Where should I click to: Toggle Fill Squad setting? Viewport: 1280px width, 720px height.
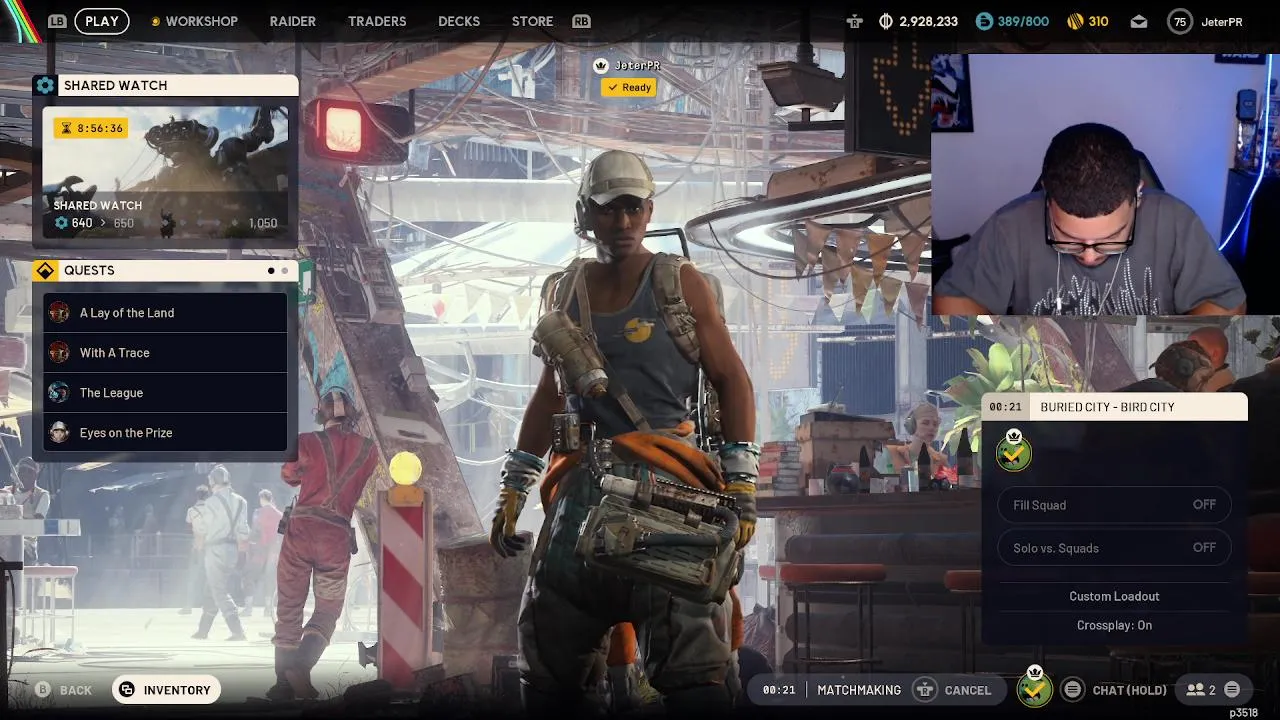coord(1114,505)
